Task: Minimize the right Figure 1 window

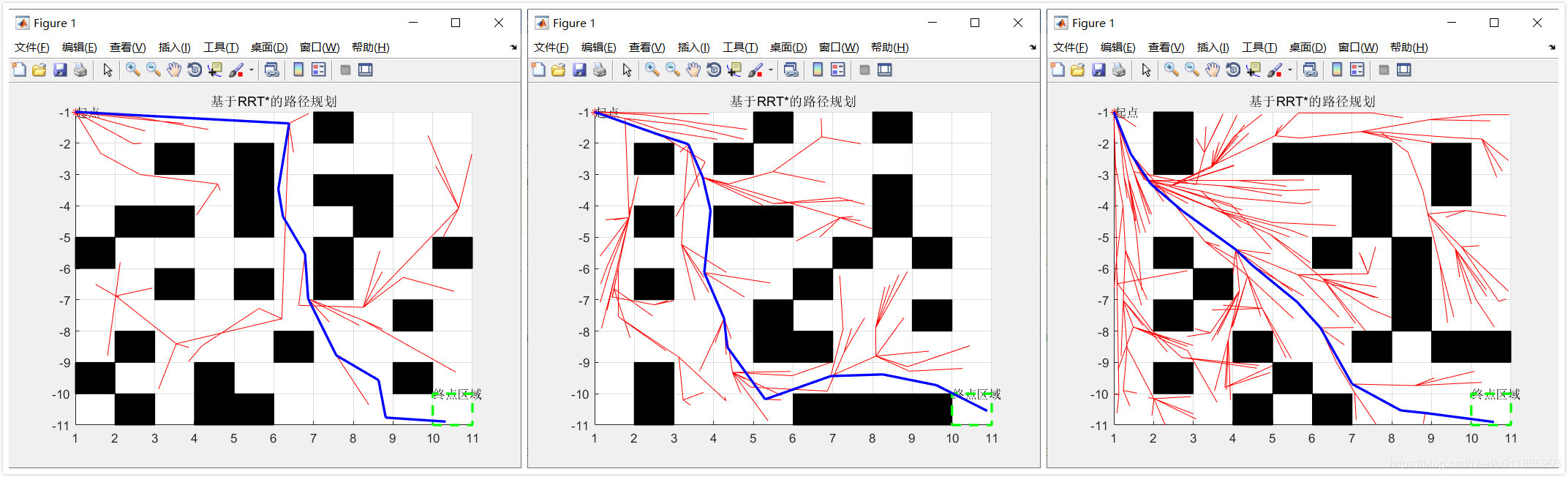Action: click(1452, 23)
